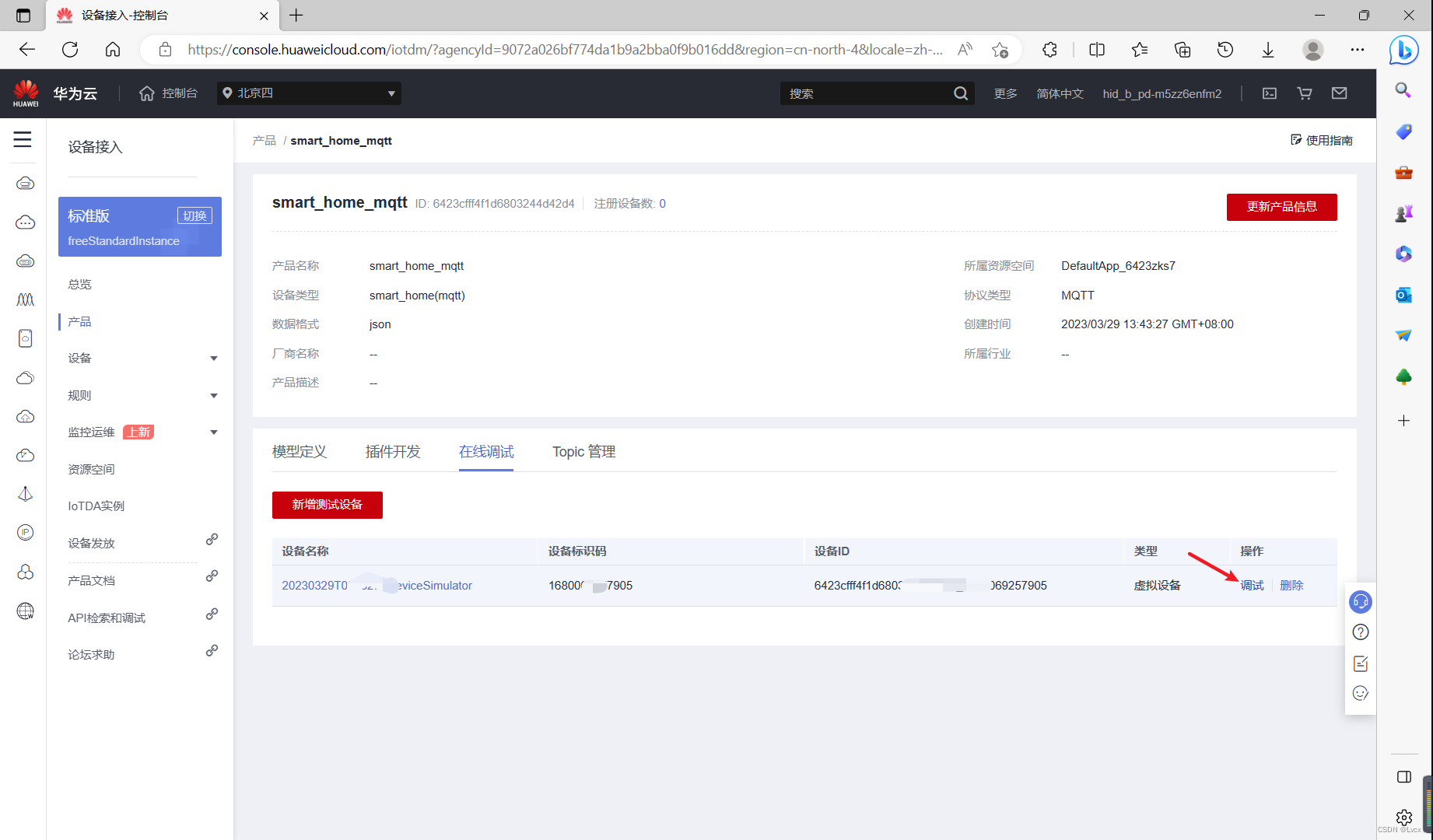Screen dimensions: 1433x840
Task: Click the 新增测试设备 button
Action: (328, 505)
